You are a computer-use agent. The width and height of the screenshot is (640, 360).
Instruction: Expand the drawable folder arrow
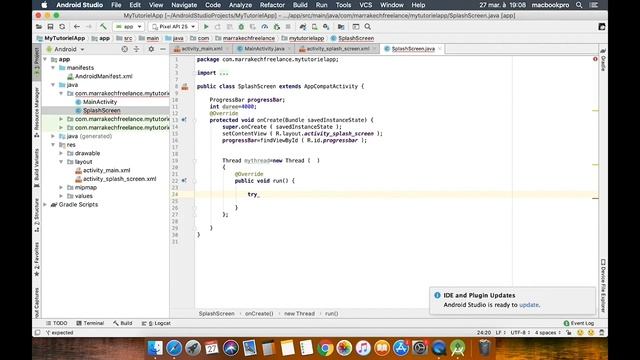pos(61,153)
